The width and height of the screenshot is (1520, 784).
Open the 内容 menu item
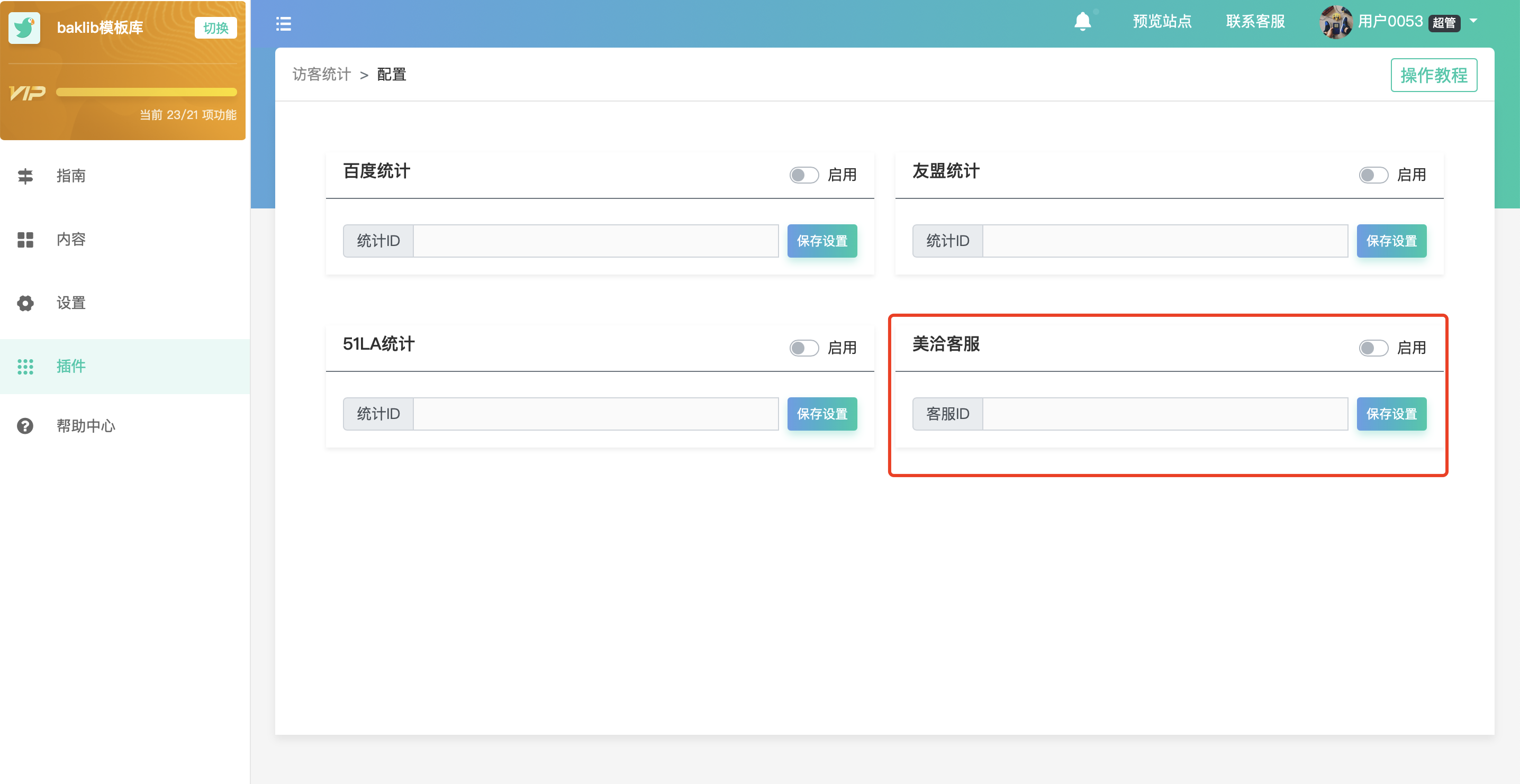[x=125, y=240]
